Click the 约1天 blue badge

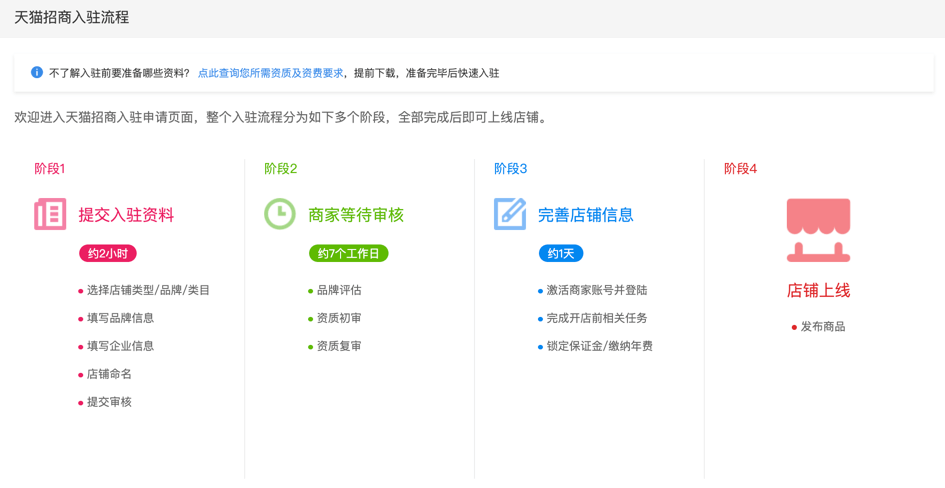point(561,254)
